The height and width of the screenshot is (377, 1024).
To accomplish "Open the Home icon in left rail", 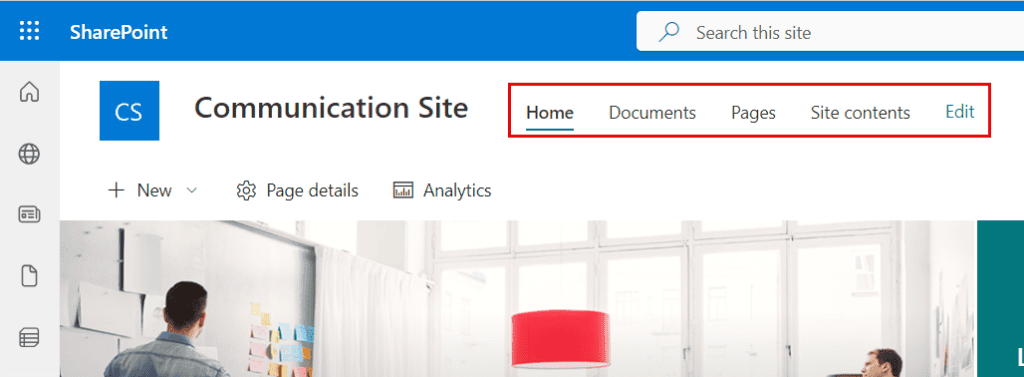I will click(29, 92).
